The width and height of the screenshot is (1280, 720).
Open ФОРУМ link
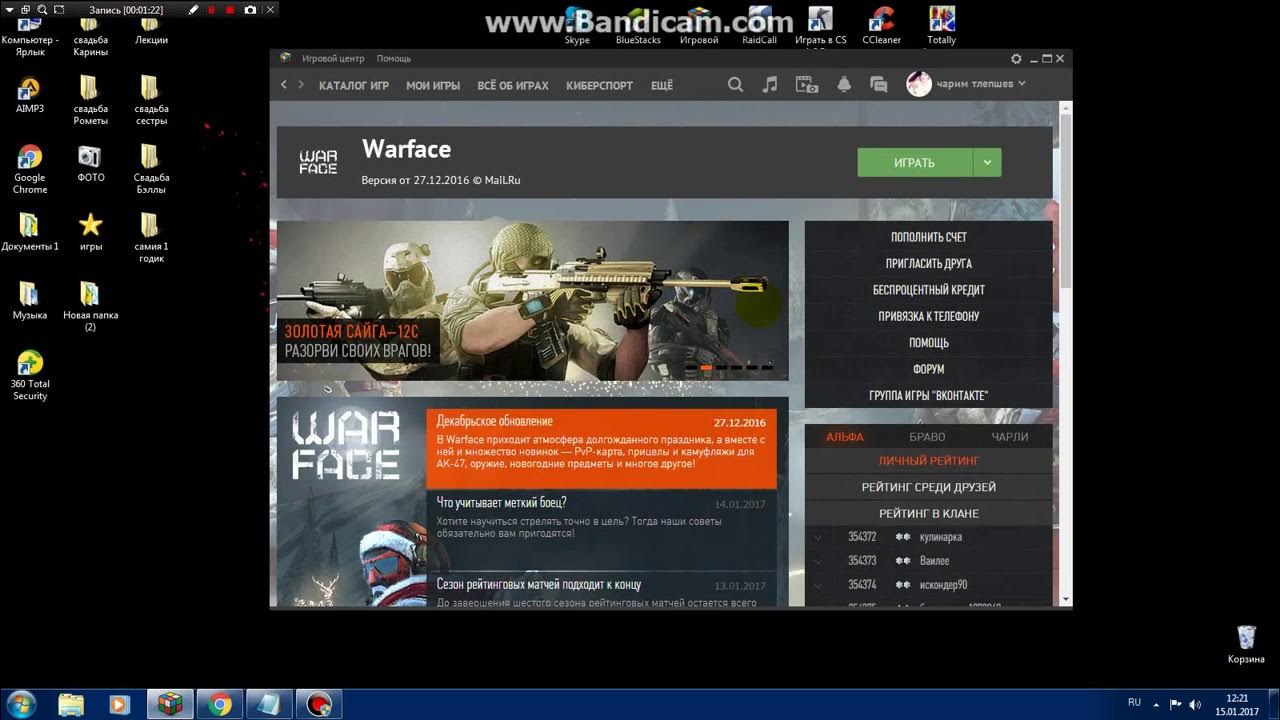(x=929, y=369)
